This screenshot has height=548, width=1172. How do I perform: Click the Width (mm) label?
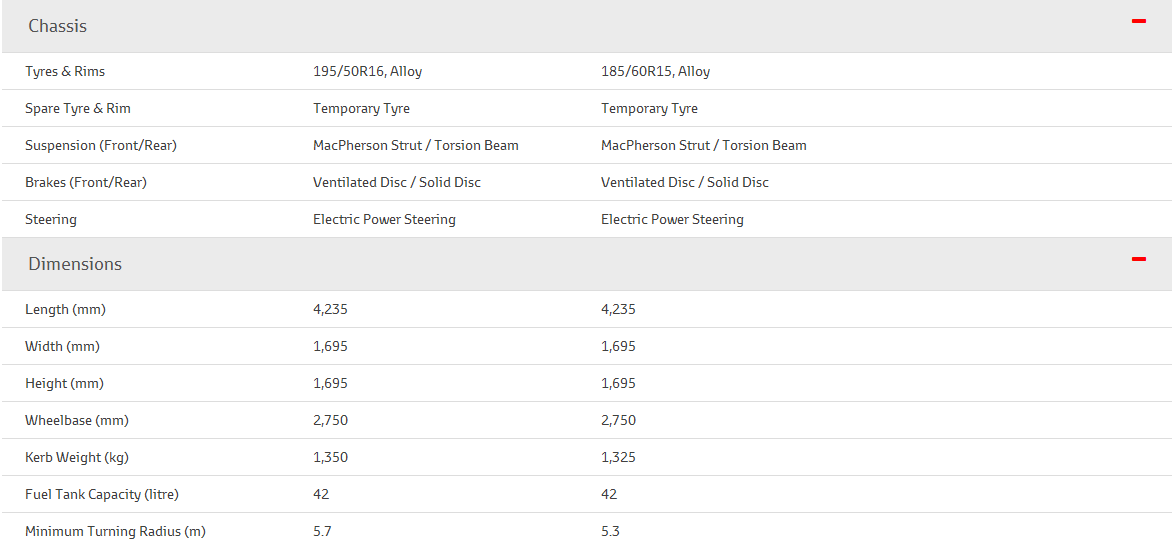(x=62, y=346)
